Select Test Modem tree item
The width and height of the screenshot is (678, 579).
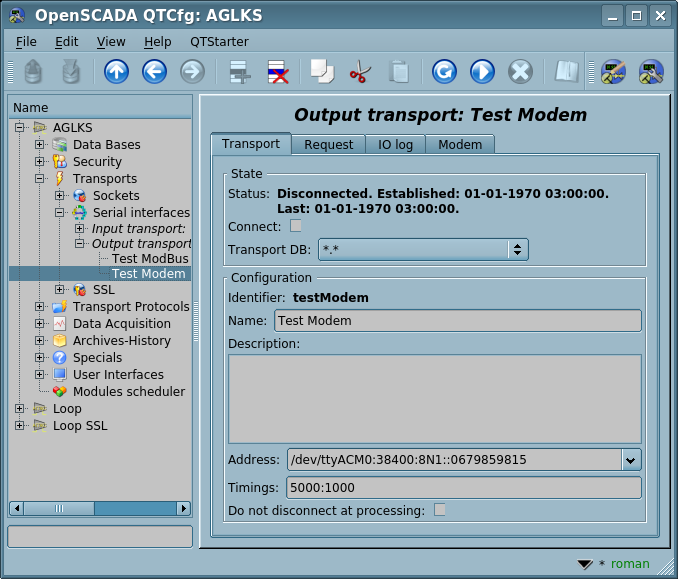tap(148, 274)
